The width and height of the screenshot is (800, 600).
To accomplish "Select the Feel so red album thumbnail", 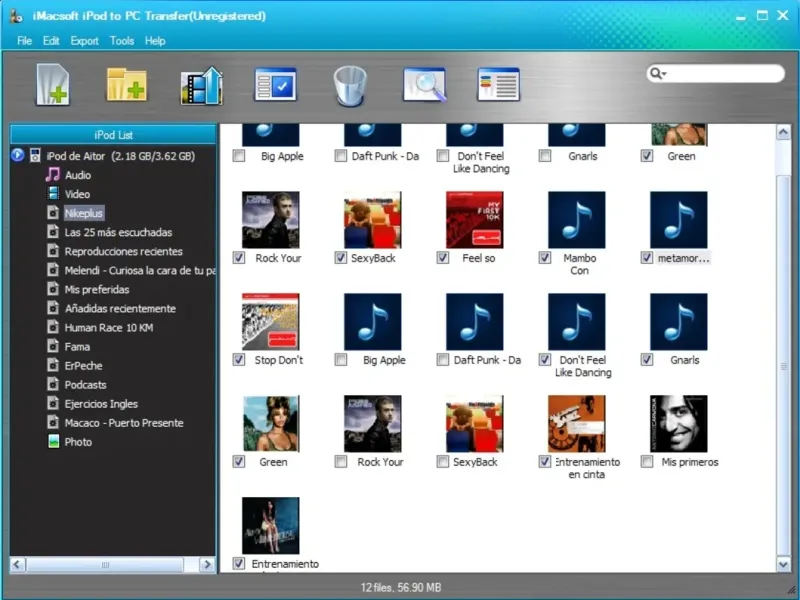I will (474, 219).
